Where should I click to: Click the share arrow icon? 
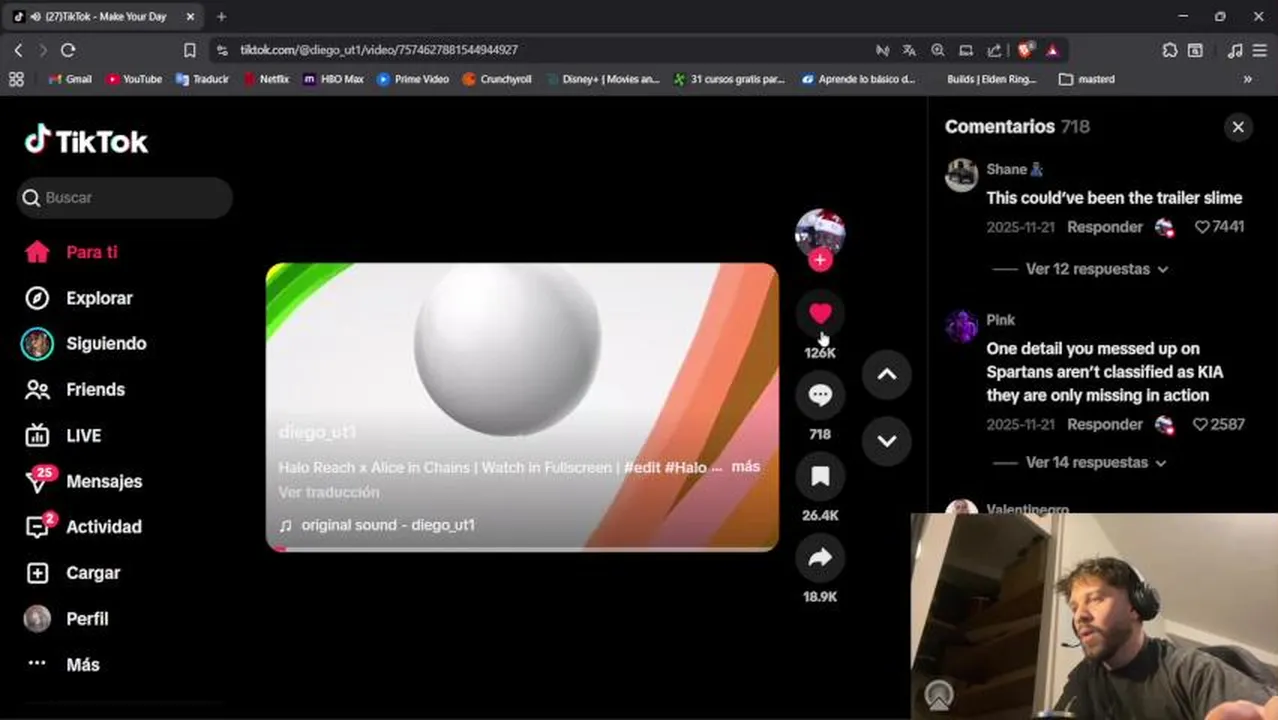pos(820,557)
